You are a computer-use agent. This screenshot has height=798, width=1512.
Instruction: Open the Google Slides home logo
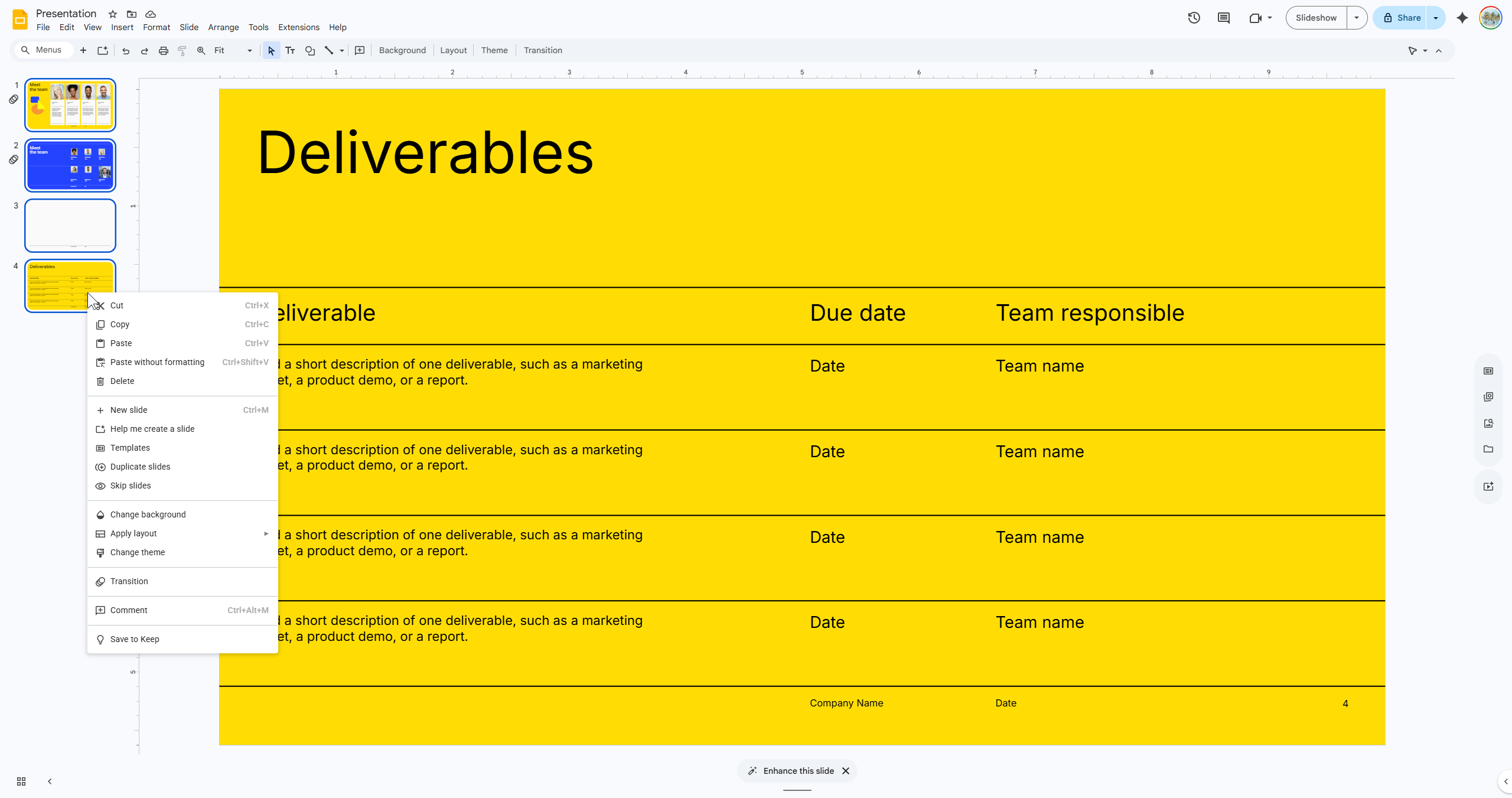point(20,19)
